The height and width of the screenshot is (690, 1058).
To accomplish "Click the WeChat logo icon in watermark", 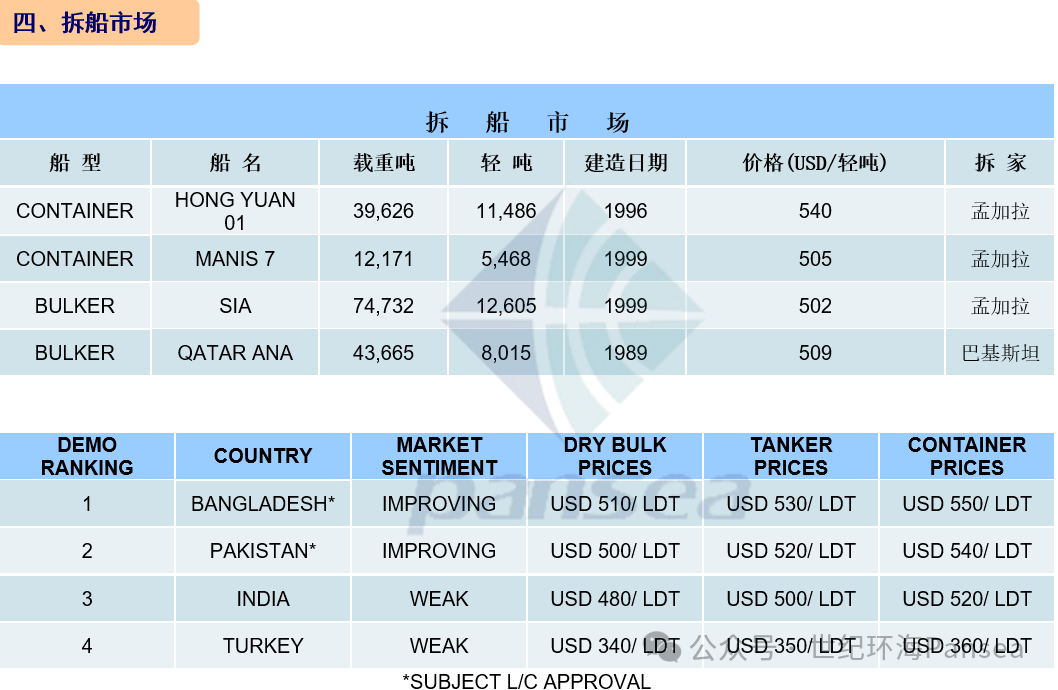I will pos(662,646).
